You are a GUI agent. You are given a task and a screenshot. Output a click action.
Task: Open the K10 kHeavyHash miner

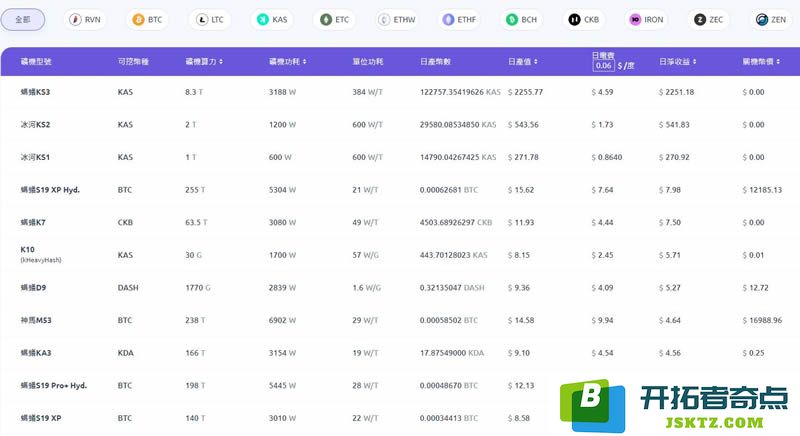41,254
